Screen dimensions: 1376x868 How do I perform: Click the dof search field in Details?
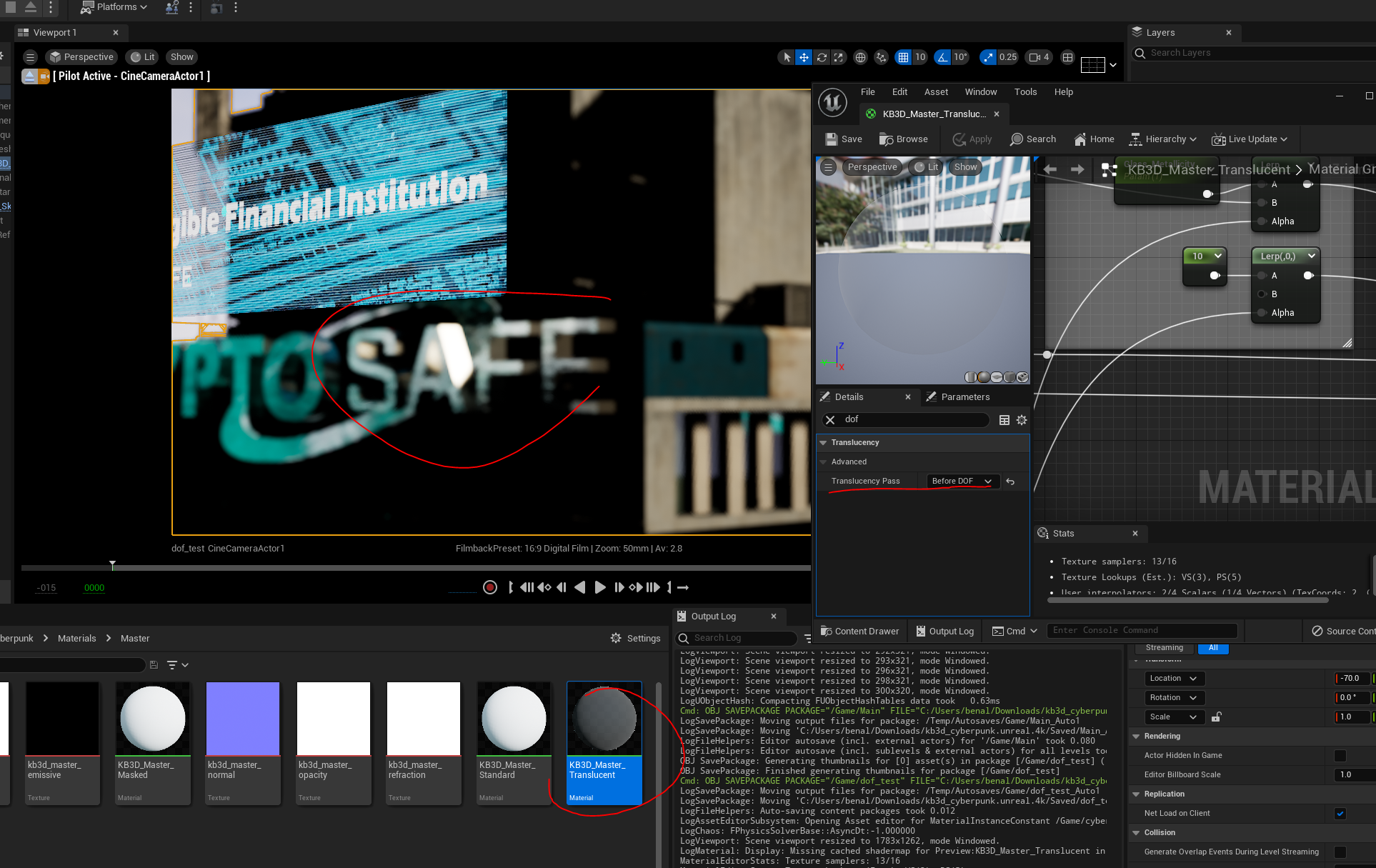pos(912,420)
